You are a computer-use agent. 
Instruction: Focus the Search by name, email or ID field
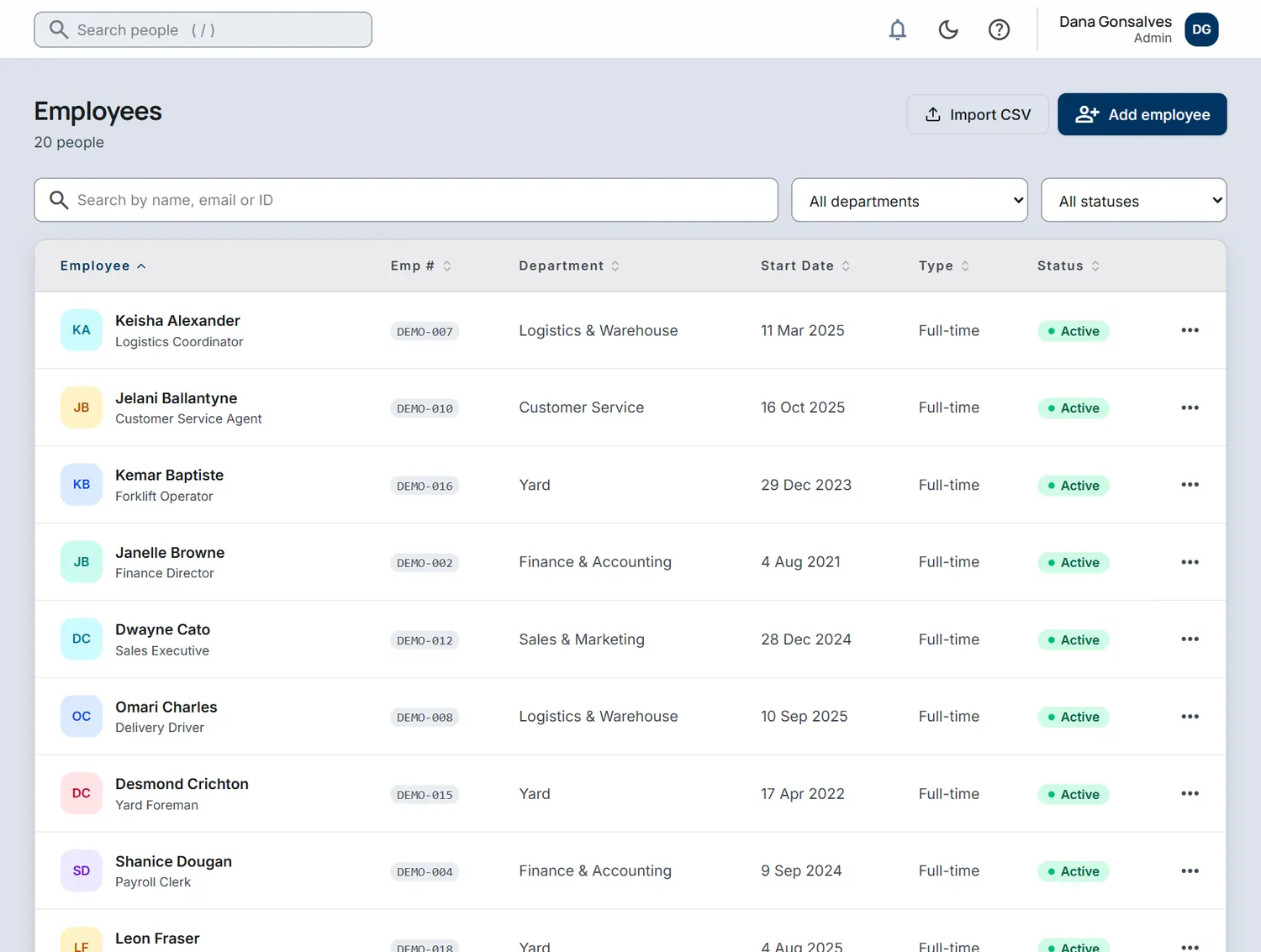pyautogui.click(x=406, y=200)
